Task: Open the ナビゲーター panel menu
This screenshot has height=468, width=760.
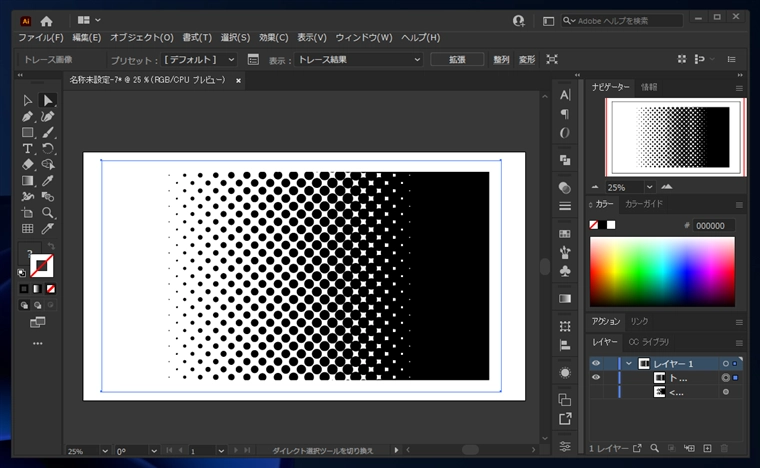Action: tap(739, 88)
